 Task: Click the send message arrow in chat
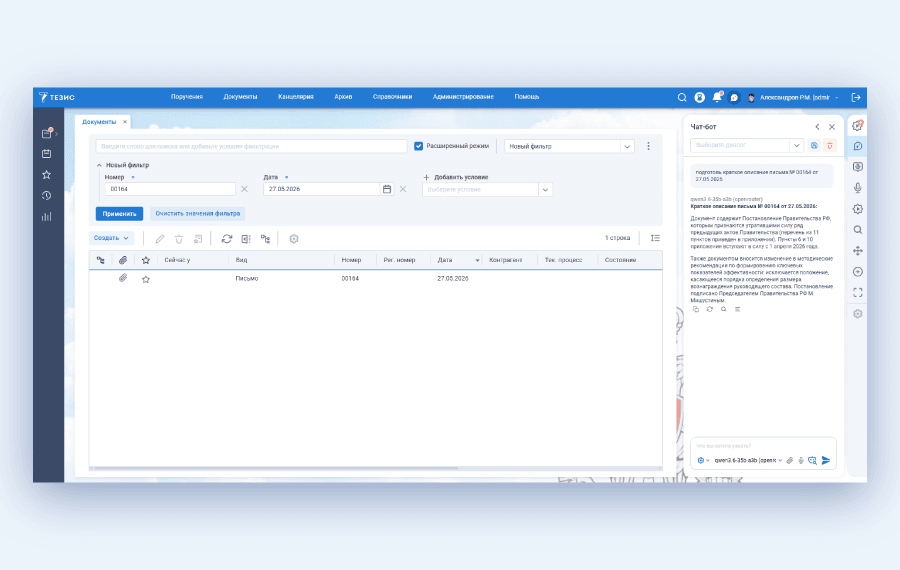pyautogui.click(x=826, y=460)
